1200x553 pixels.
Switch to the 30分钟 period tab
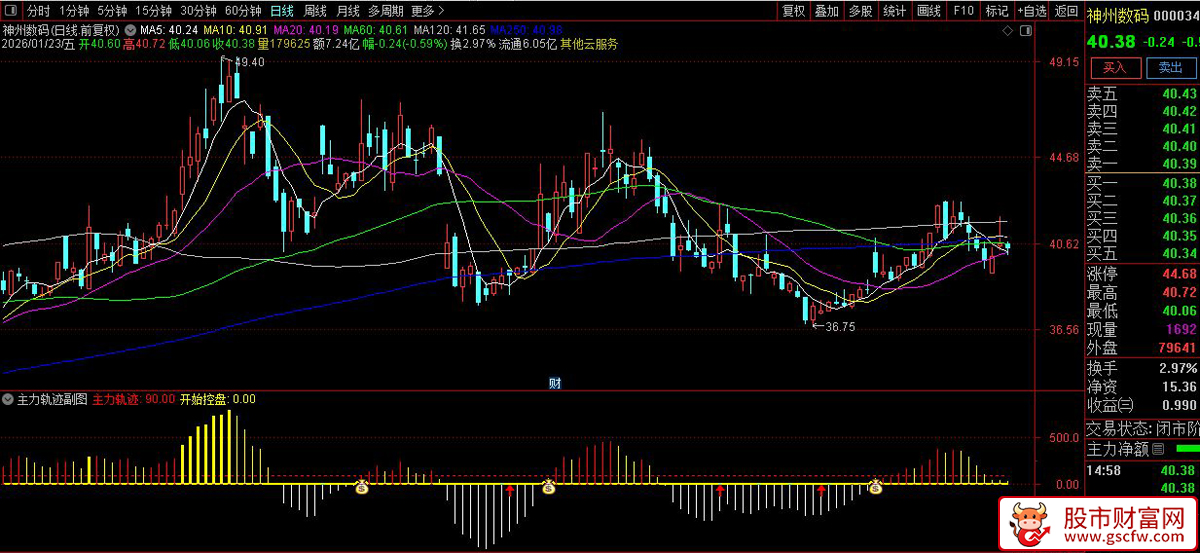(x=199, y=11)
